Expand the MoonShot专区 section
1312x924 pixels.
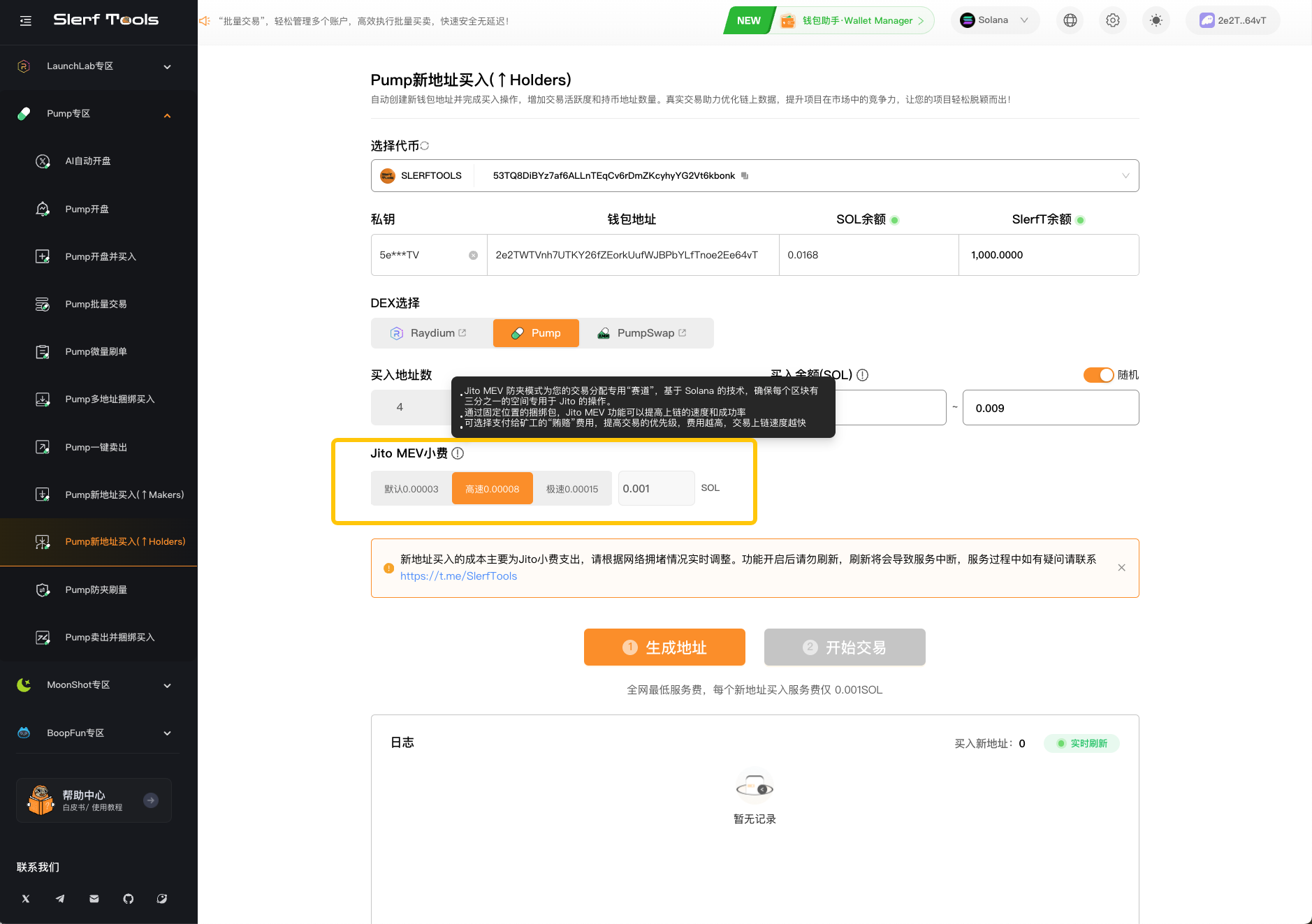(99, 685)
